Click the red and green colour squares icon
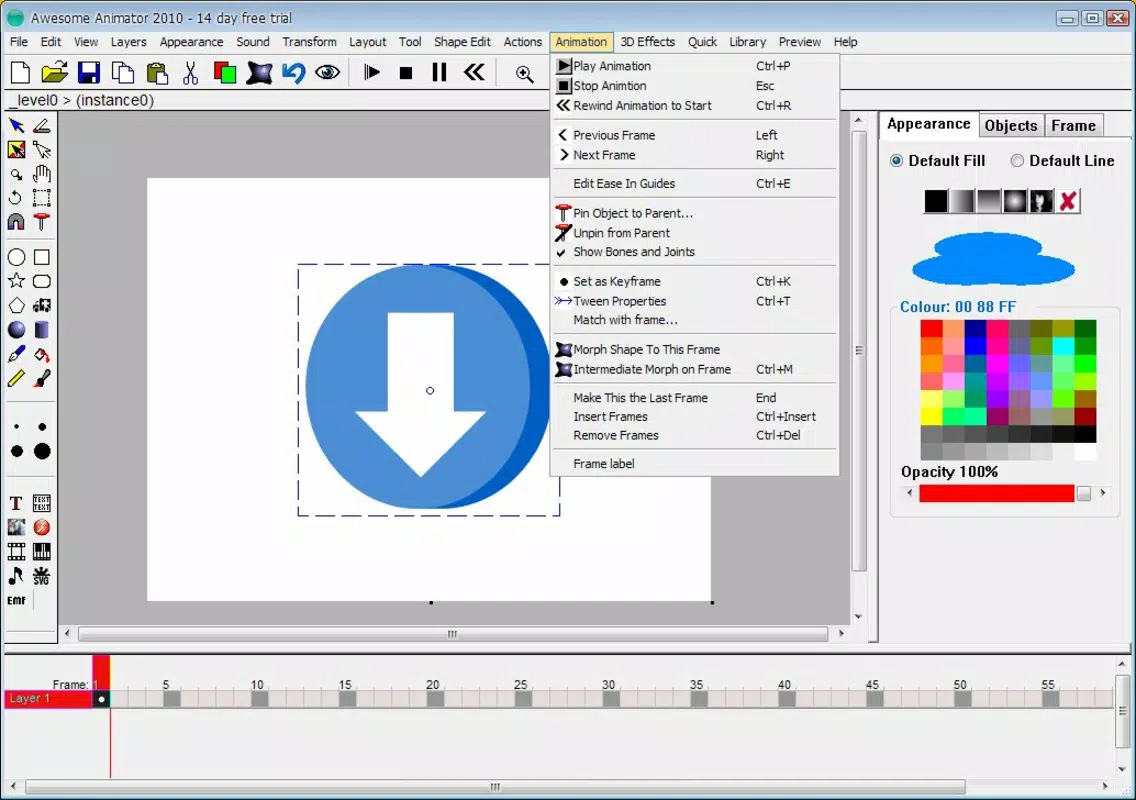1136x800 pixels. 225,72
